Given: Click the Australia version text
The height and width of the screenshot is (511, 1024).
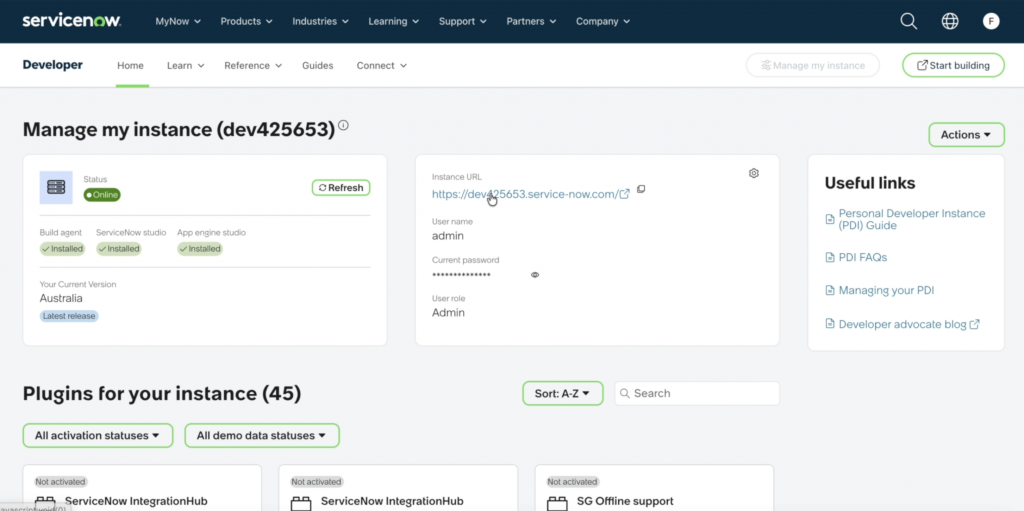Looking at the screenshot, I should point(61,298).
